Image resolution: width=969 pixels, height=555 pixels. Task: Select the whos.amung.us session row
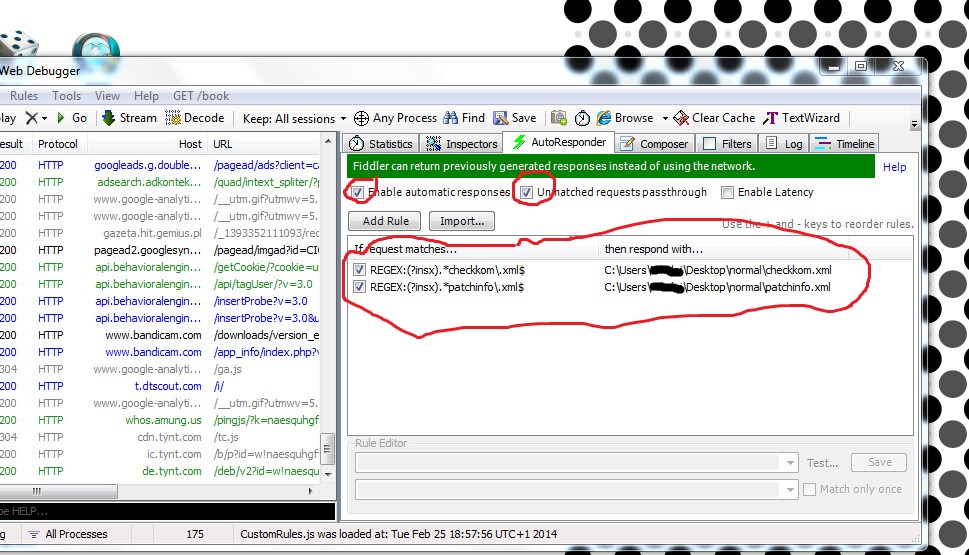[159, 420]
